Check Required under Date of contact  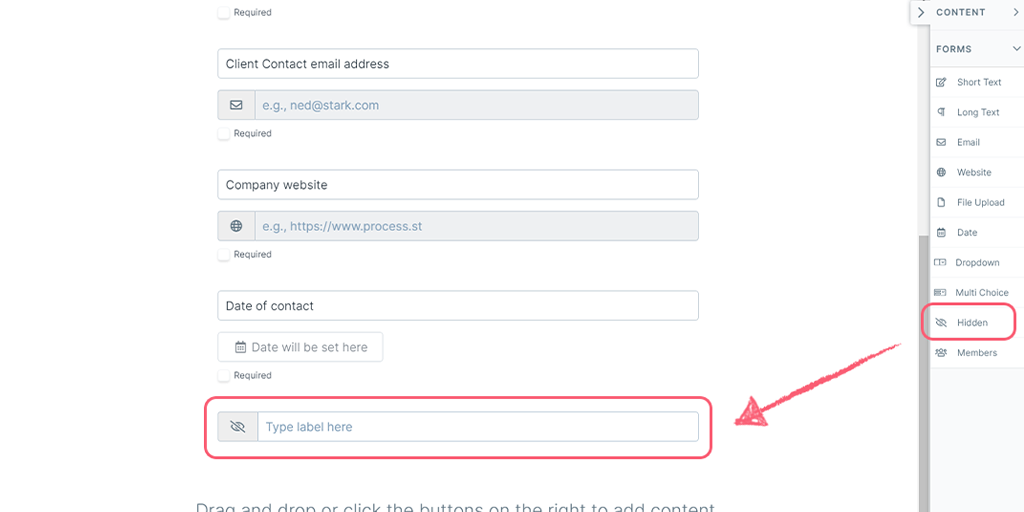coord(224,375)
